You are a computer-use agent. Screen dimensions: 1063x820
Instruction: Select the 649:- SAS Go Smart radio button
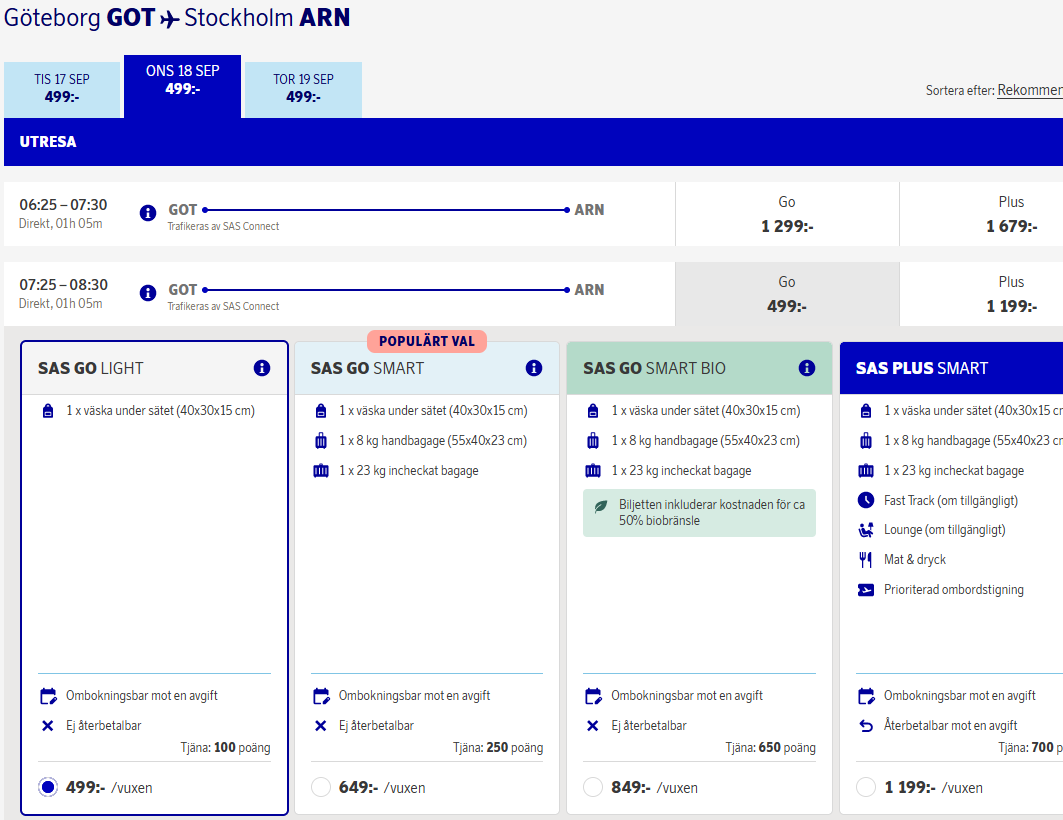321,787
